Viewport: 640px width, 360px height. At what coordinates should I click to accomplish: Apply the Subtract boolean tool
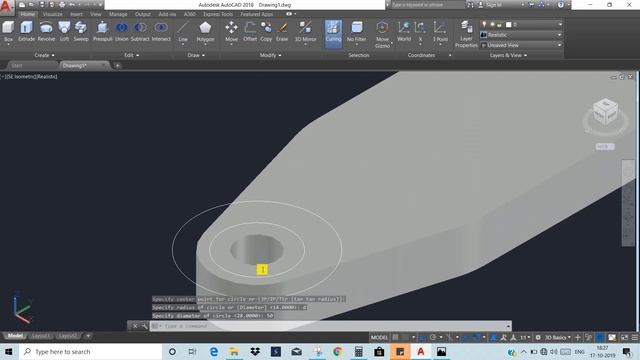tap(140, 31)
